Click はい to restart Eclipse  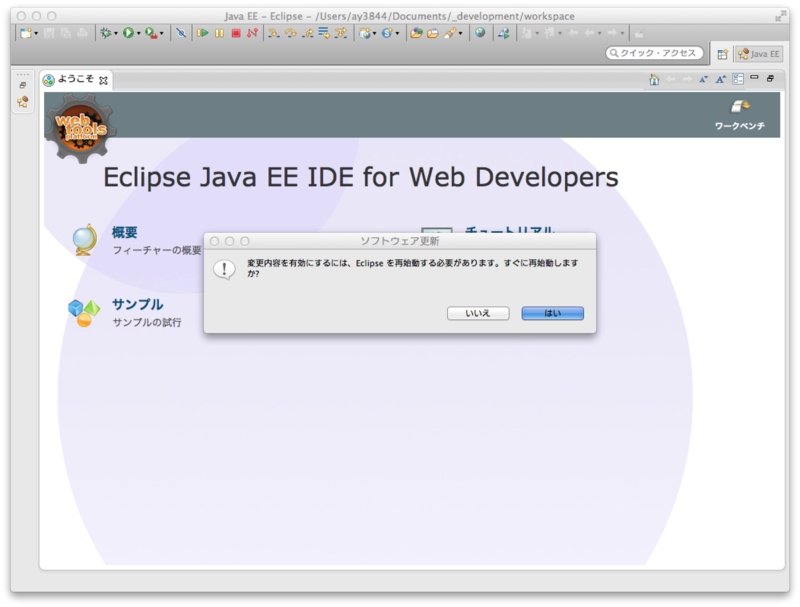pyautogui.click(x=553, y=313)
